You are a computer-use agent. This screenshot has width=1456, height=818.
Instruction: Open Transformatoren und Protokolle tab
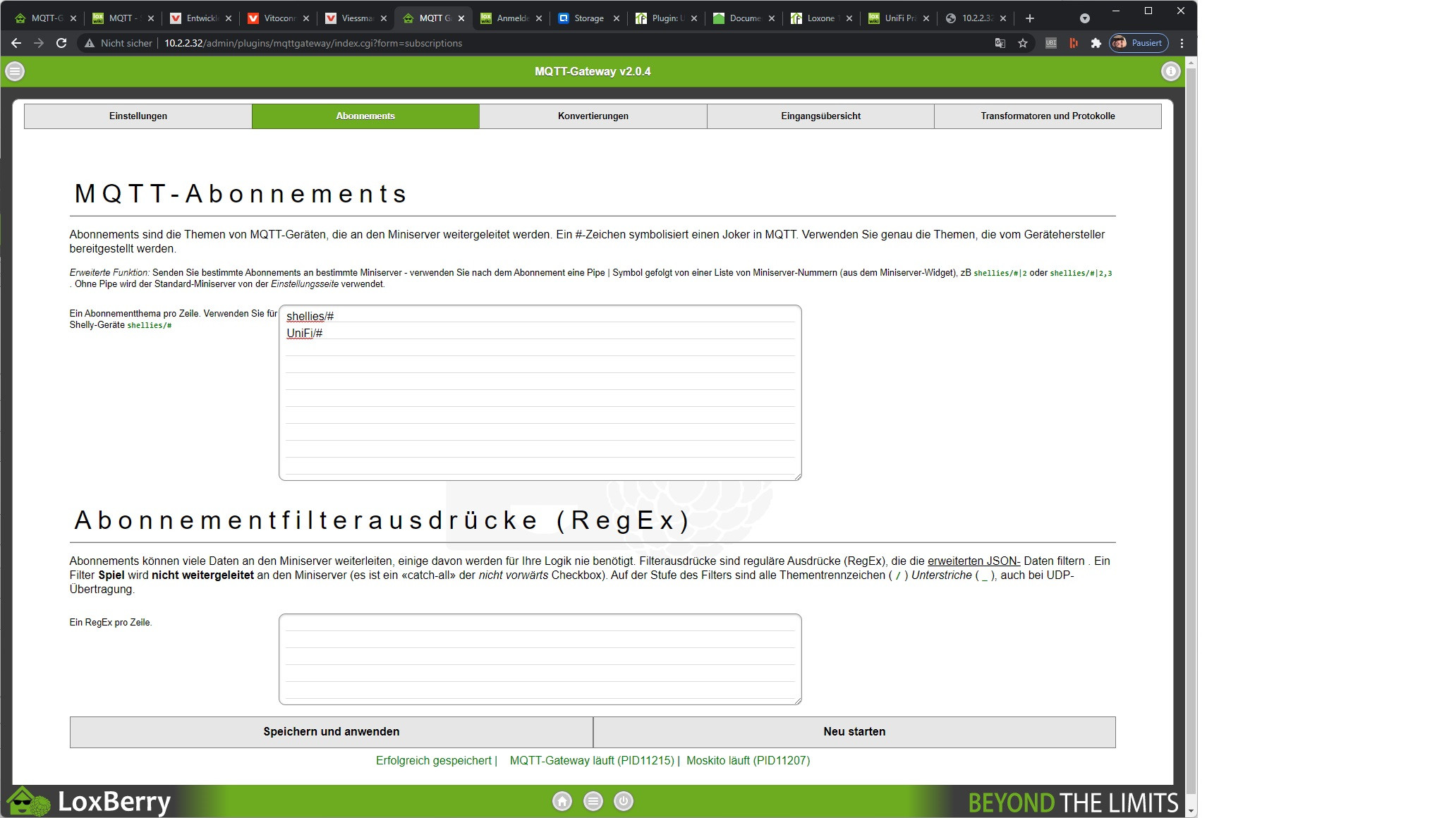point(1048,116)
